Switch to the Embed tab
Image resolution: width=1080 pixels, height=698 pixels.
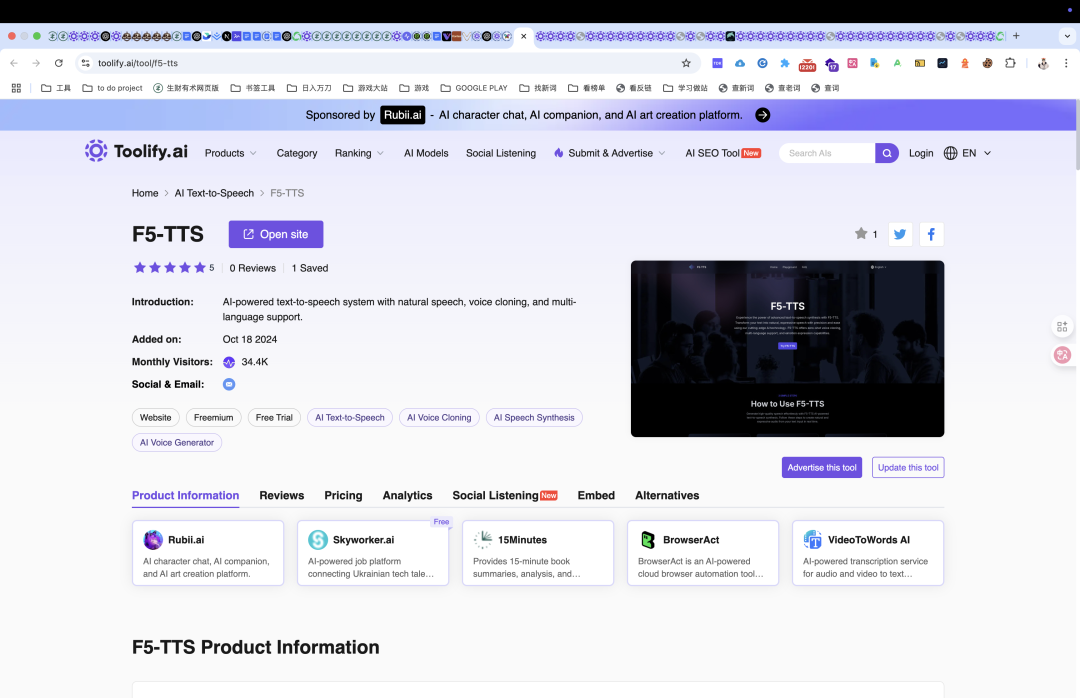click(596, 495)
